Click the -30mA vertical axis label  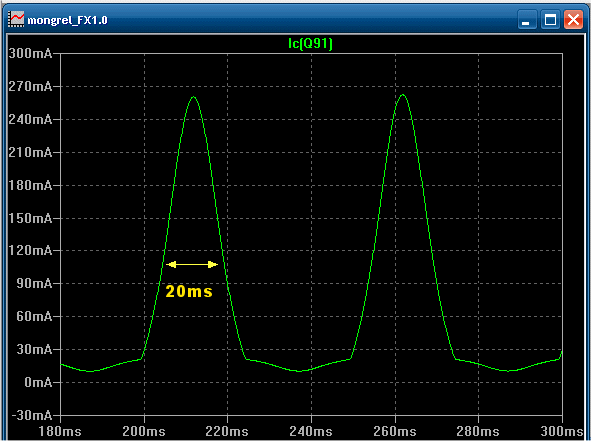[32, 415]
